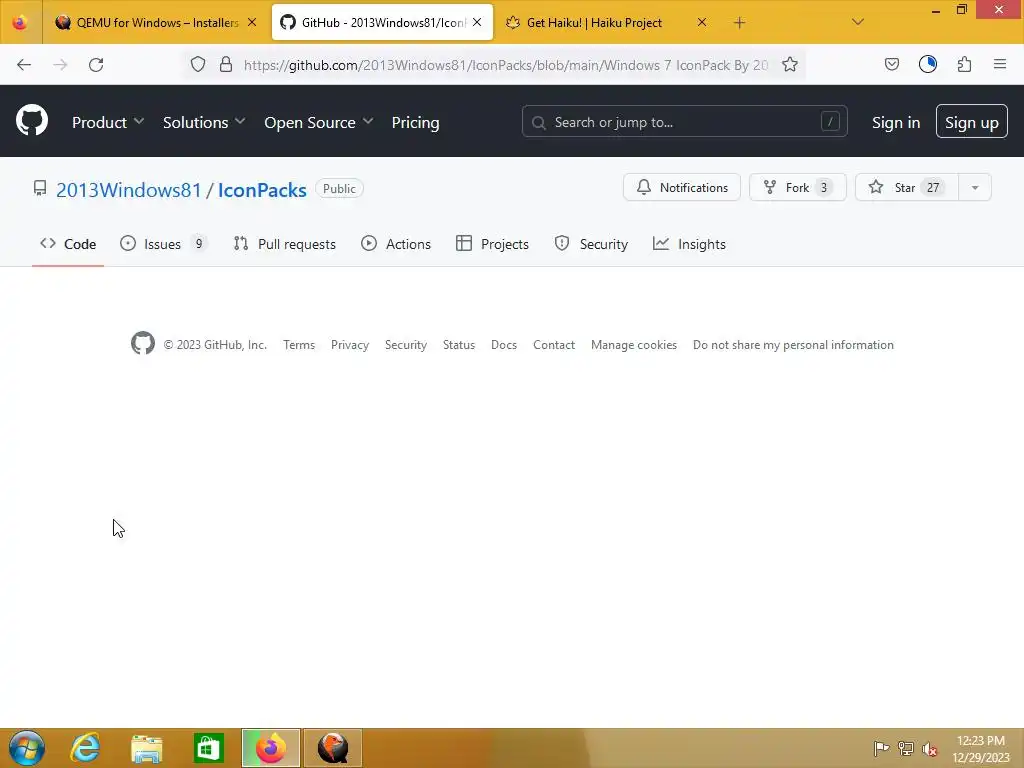The image size is (1024, 768).
Task: Open Firefox hamburger application menu
Action: tap(1000, 64)
